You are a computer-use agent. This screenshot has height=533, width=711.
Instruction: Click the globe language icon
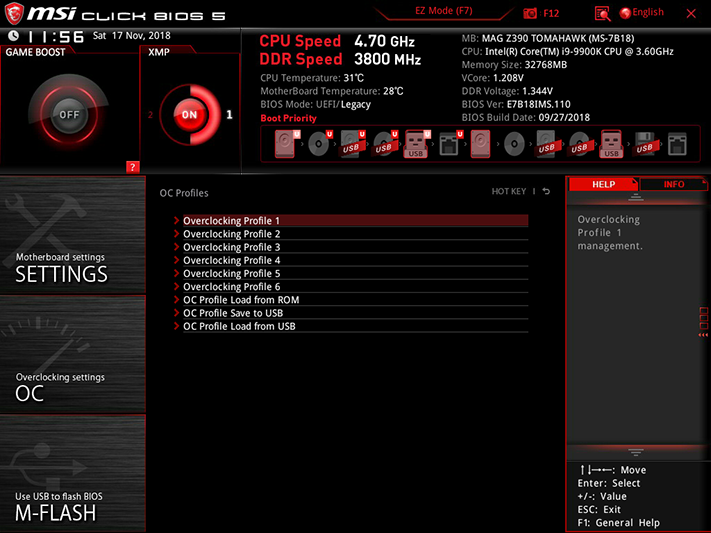[625, 13]
